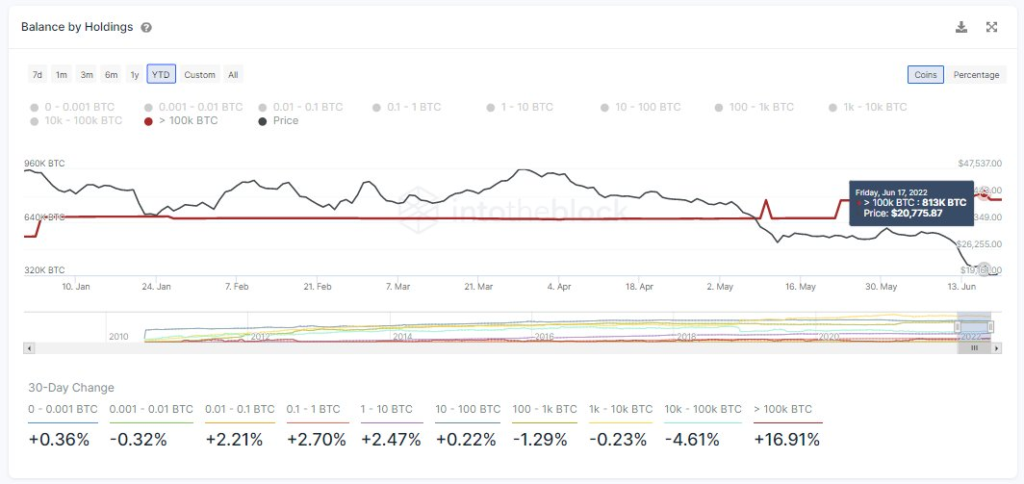This screenshot has width=1024, height=484.
Task: Show the 1k - 10k BTC legend series
Action: click(x=867, y=107)
